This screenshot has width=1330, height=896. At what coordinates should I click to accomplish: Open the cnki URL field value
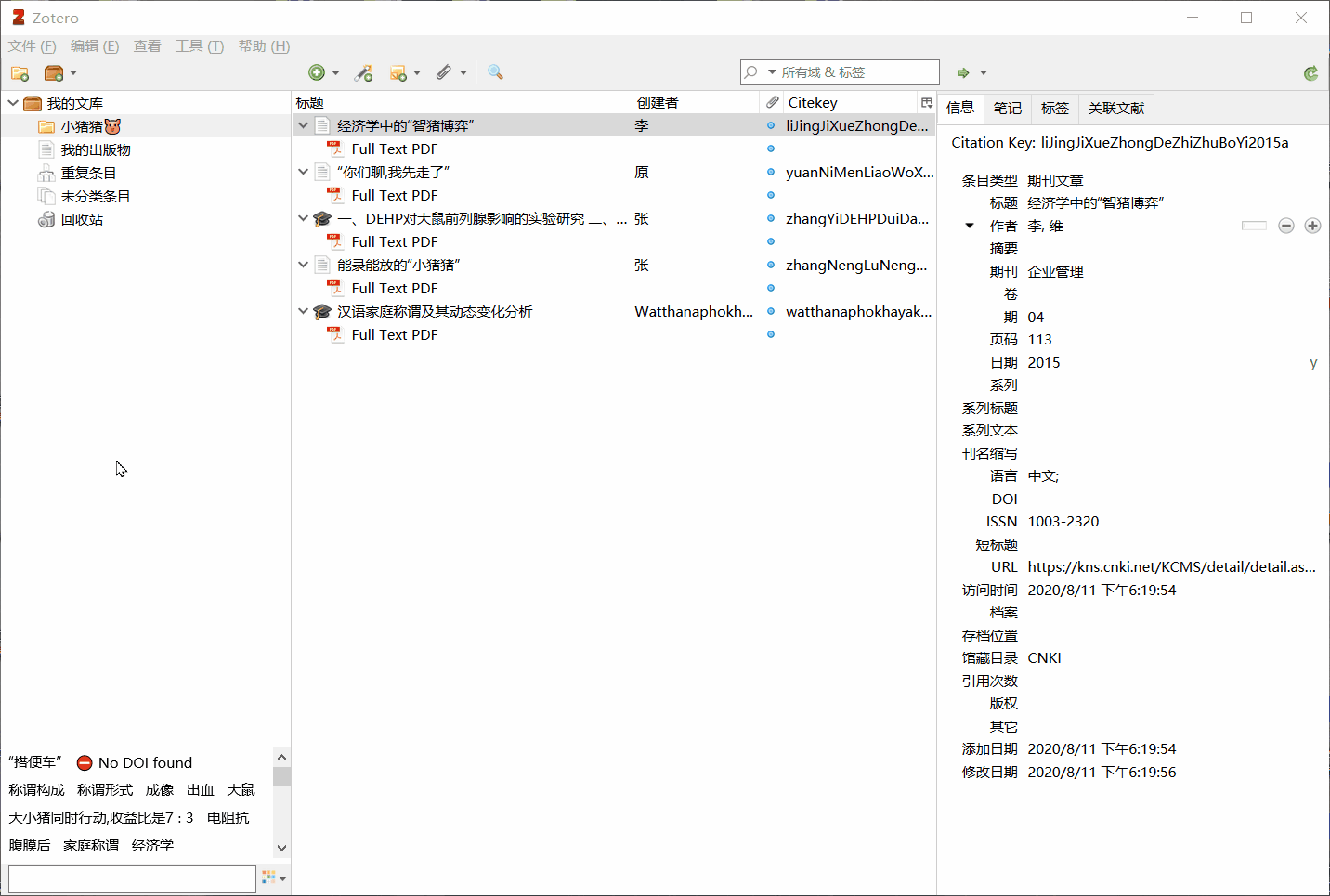[x=1171, y=566]
